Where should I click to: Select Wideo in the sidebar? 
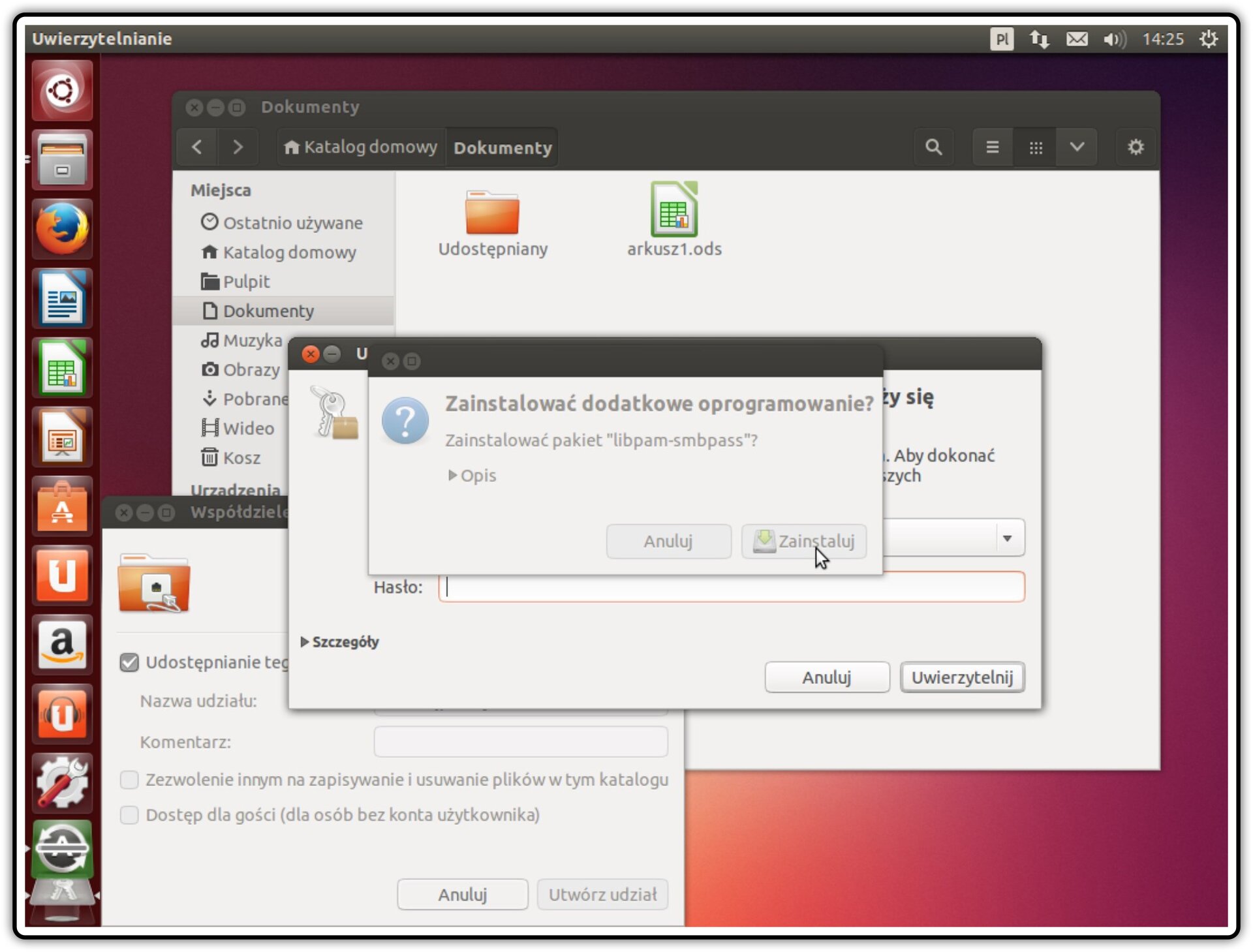point(238,429)
